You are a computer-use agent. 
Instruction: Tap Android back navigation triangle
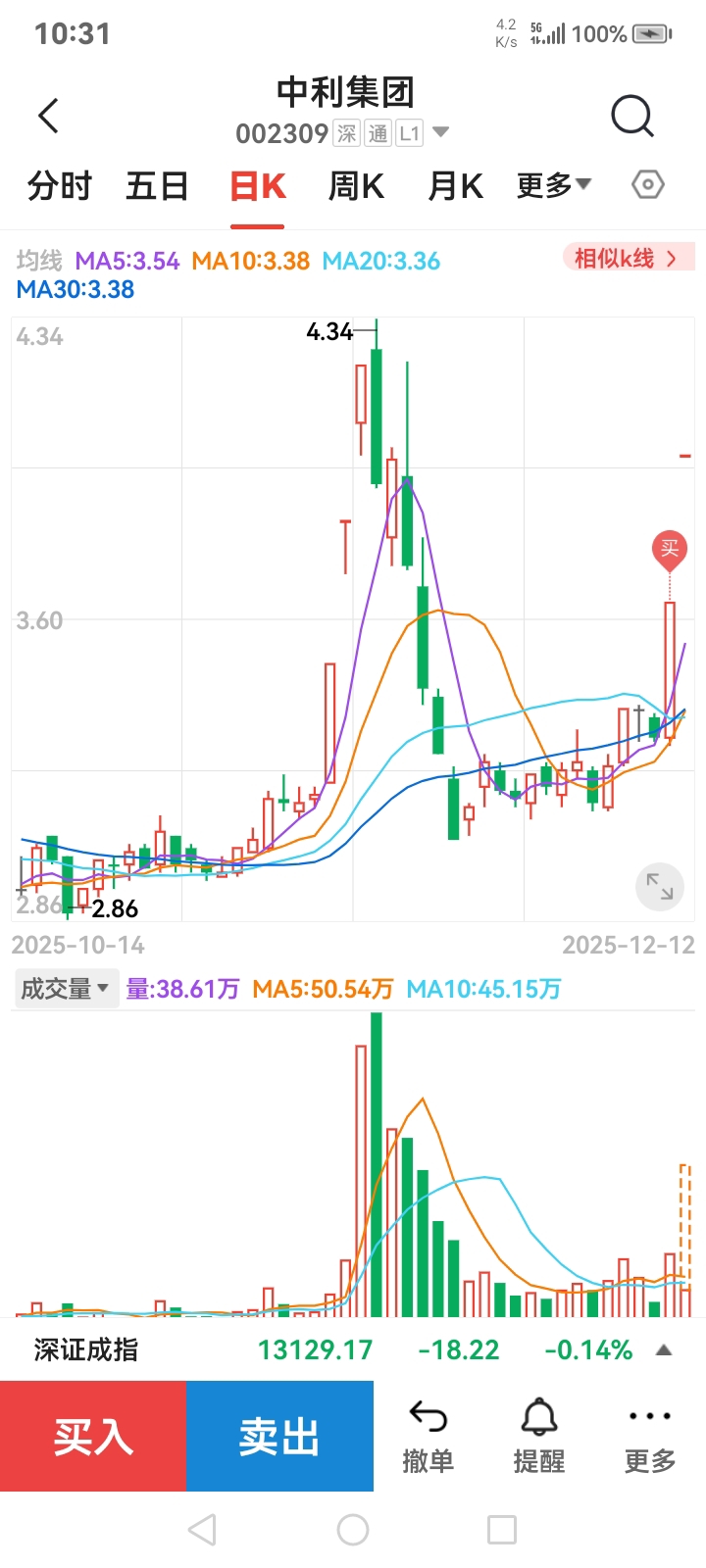[202, 1529]
